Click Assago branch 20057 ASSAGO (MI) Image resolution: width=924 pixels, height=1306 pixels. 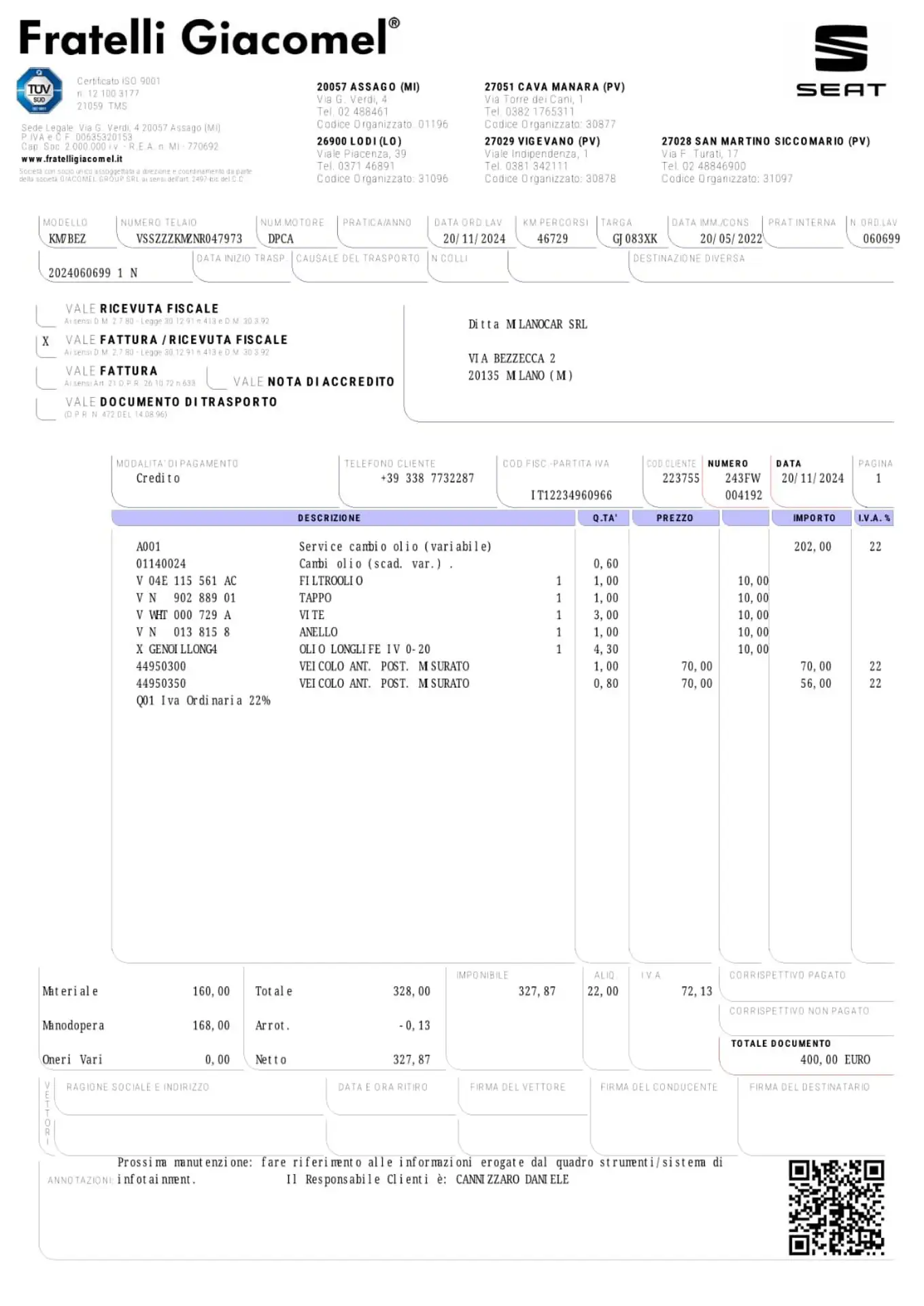pyautogui.click(x=368, y=87)
